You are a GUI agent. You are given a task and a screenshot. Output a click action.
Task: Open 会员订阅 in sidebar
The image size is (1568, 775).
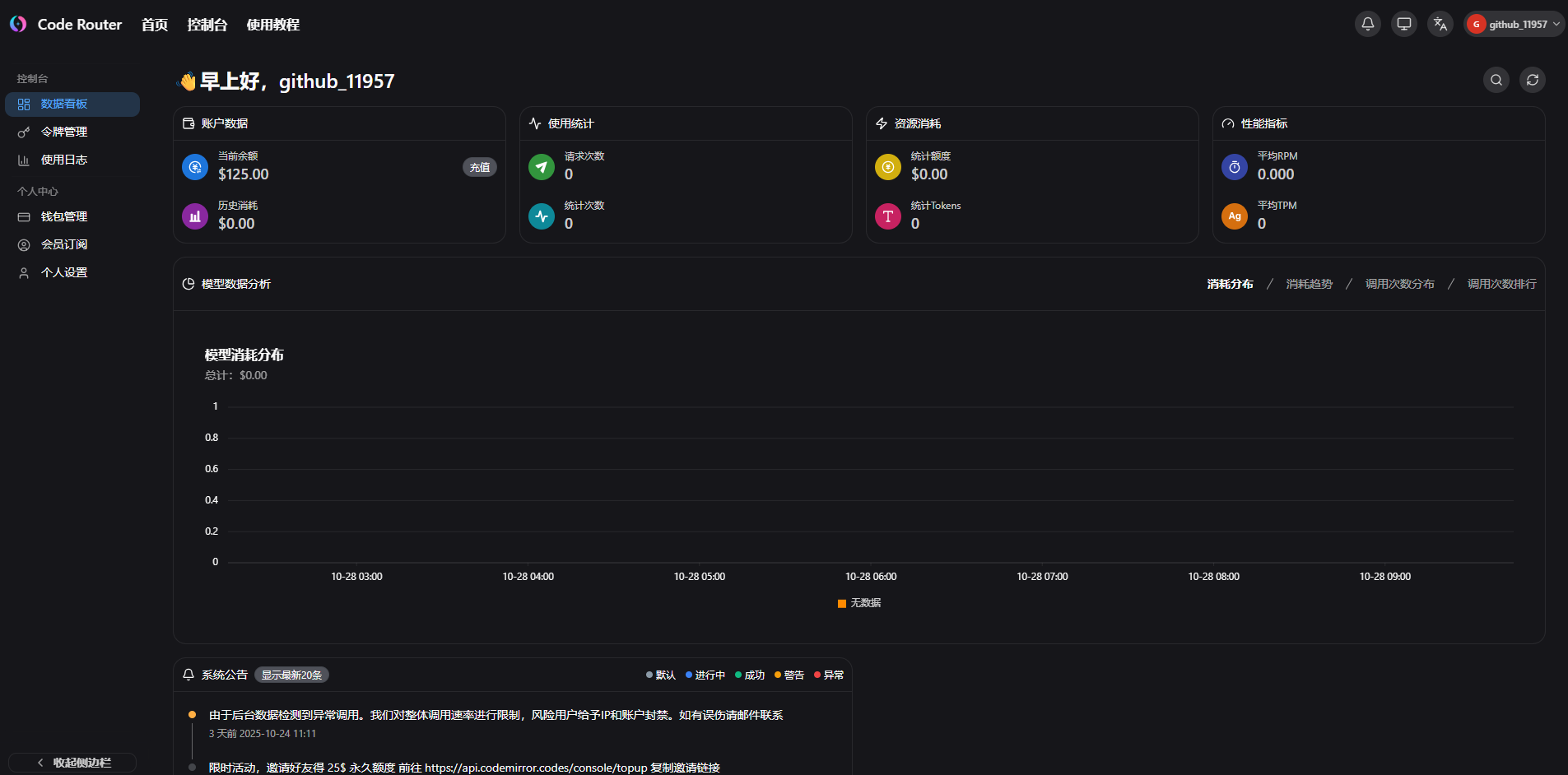pyautogui.click(x=72, y=244)
